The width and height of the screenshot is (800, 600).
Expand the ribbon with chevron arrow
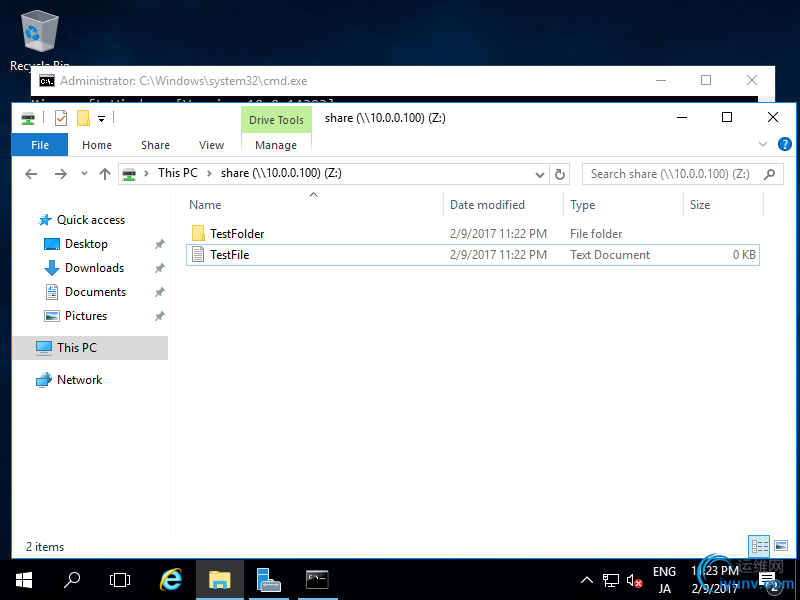763,144
